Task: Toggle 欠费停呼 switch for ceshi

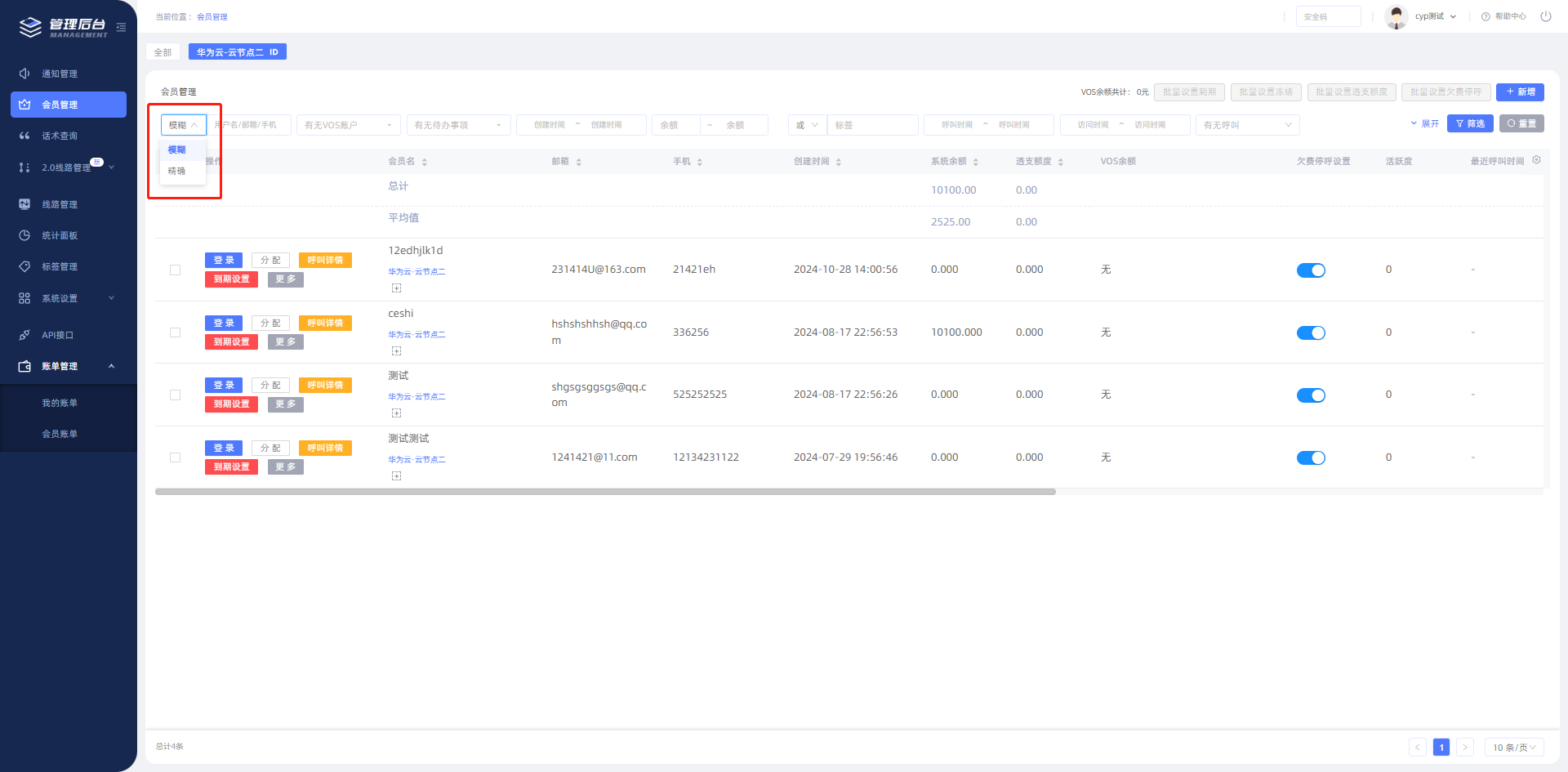Action: click(x=1311, y=332)
